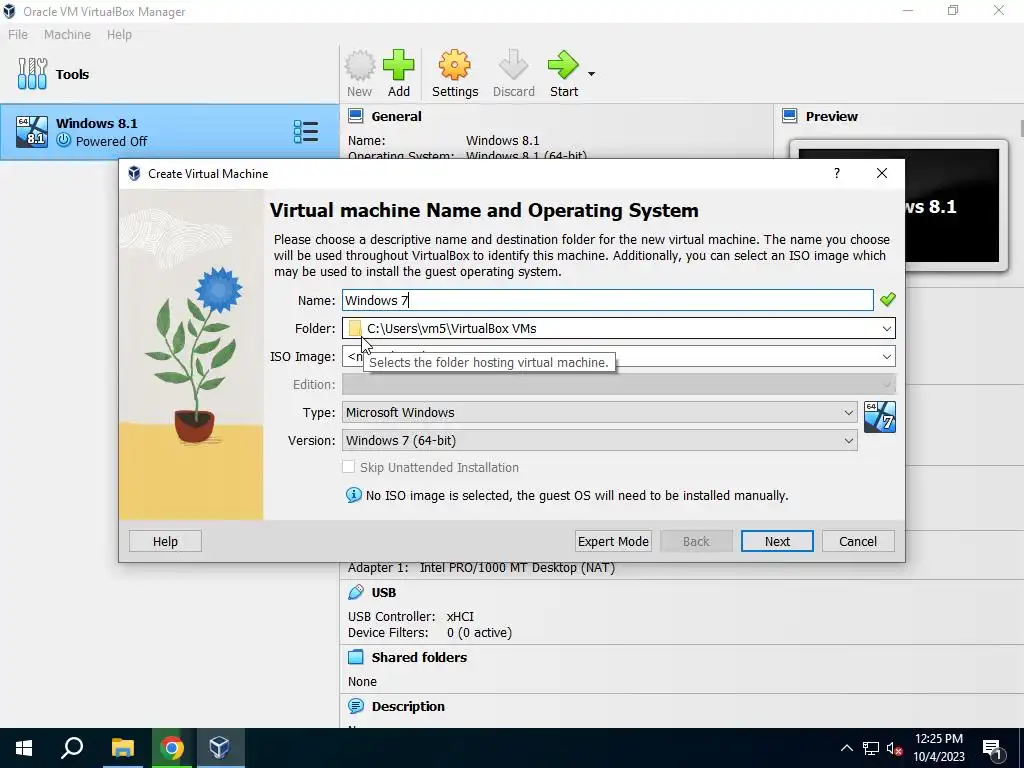Click the info icon beside No ISO message
The width and height of the screenshot is (1024, 768).
(x=353, y=495)
